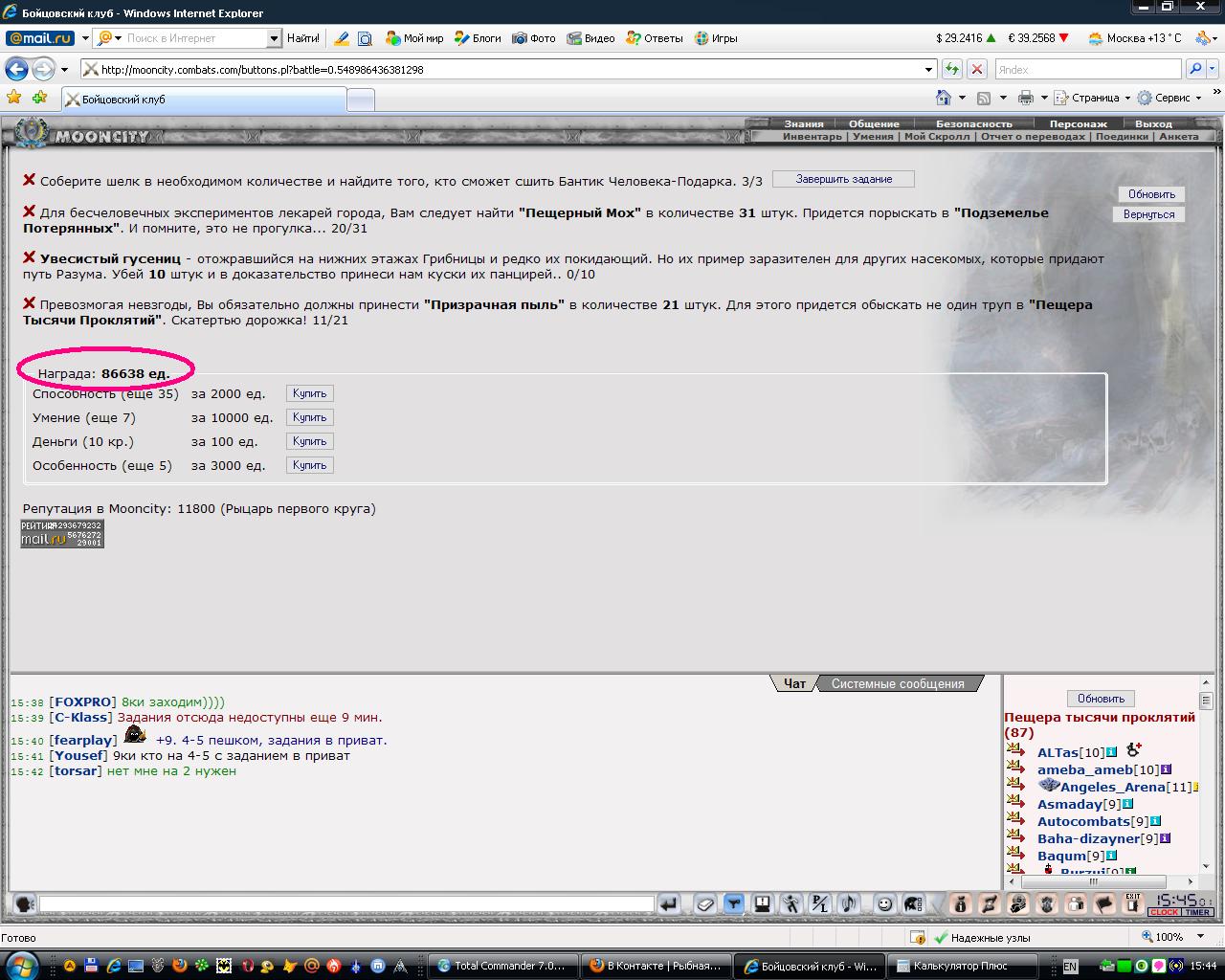Viewport: 1225px width, 980px height.
Task: Open the Сервис menu dropdown
Action: [1169, 98]
